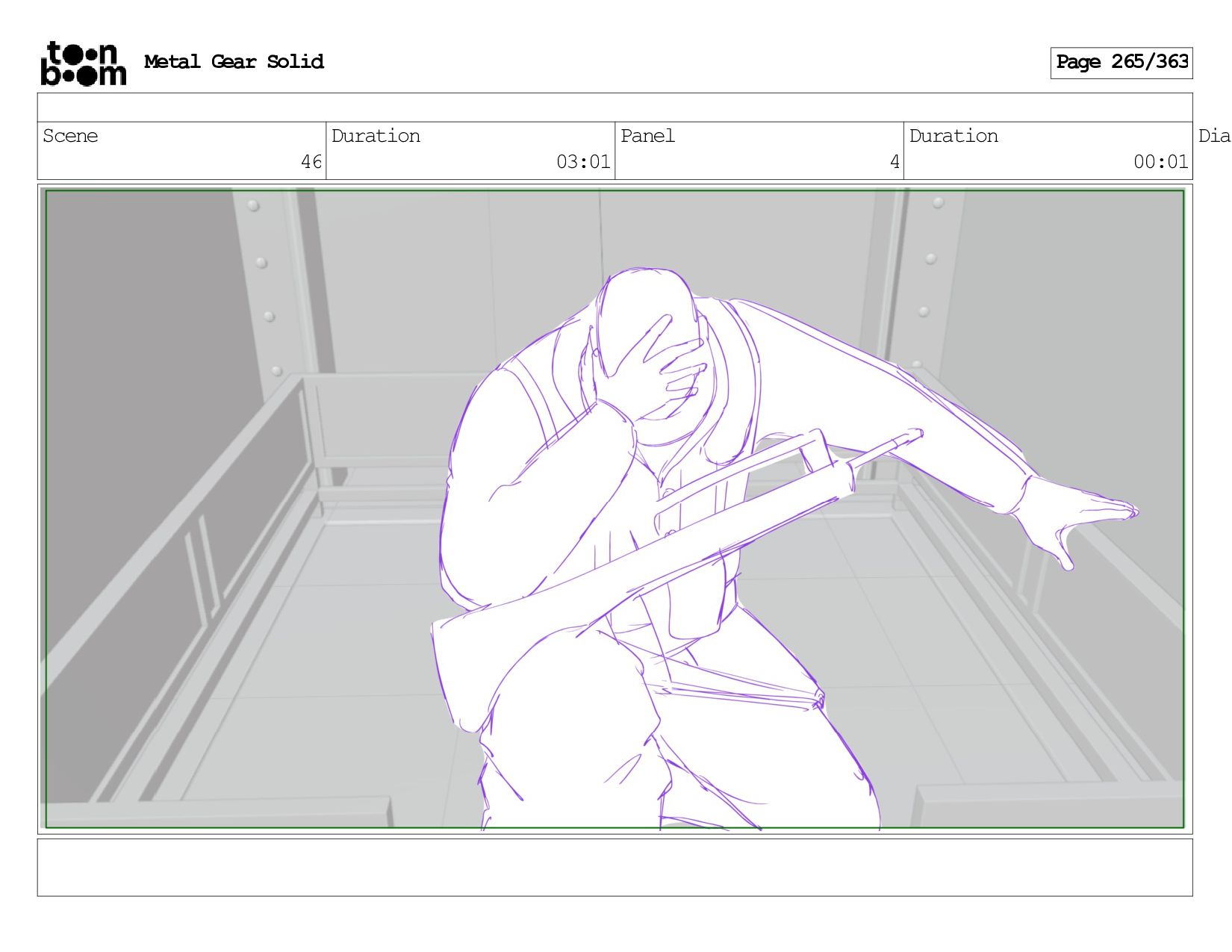
Task: Click the blank bar above the Scene header row
Action: tap(615, 108)
